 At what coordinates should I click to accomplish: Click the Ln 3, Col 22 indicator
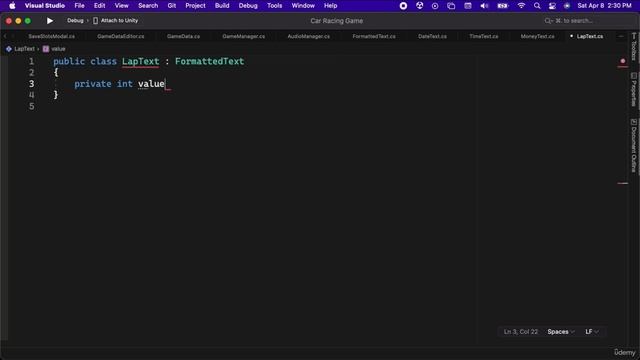[520, 332]
